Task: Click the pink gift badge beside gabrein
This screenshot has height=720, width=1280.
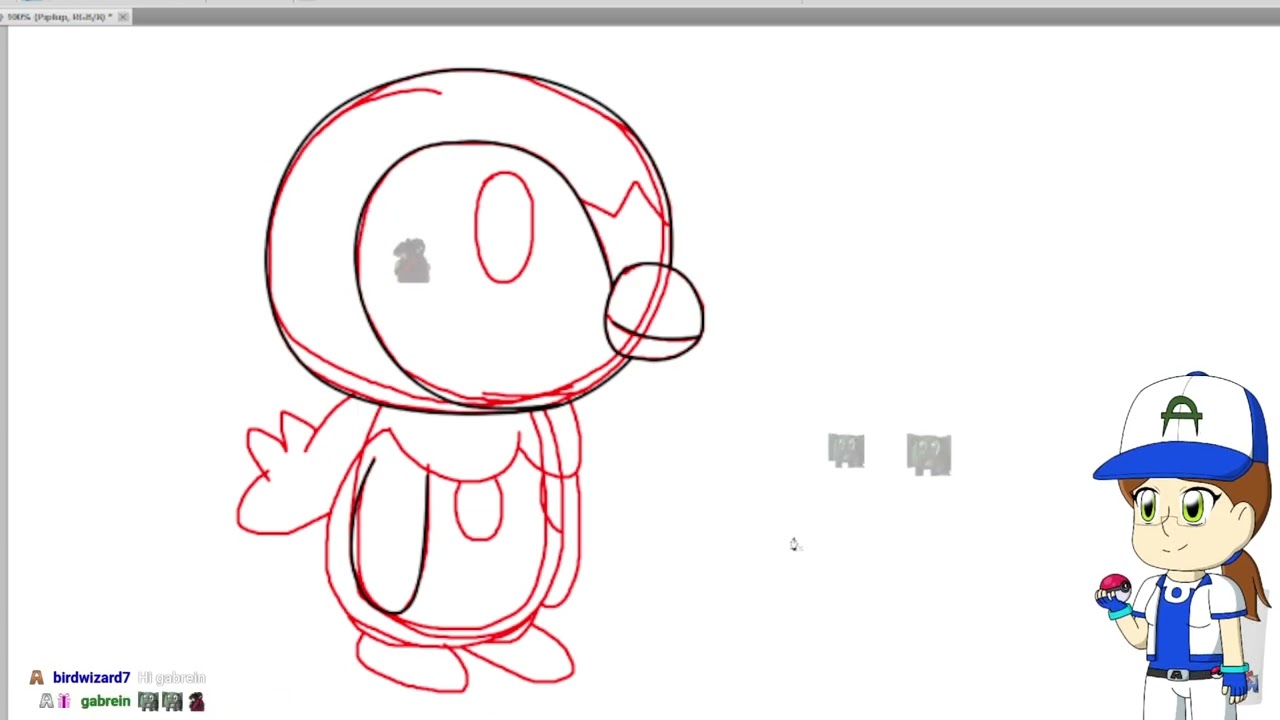Action: point(64,702)
